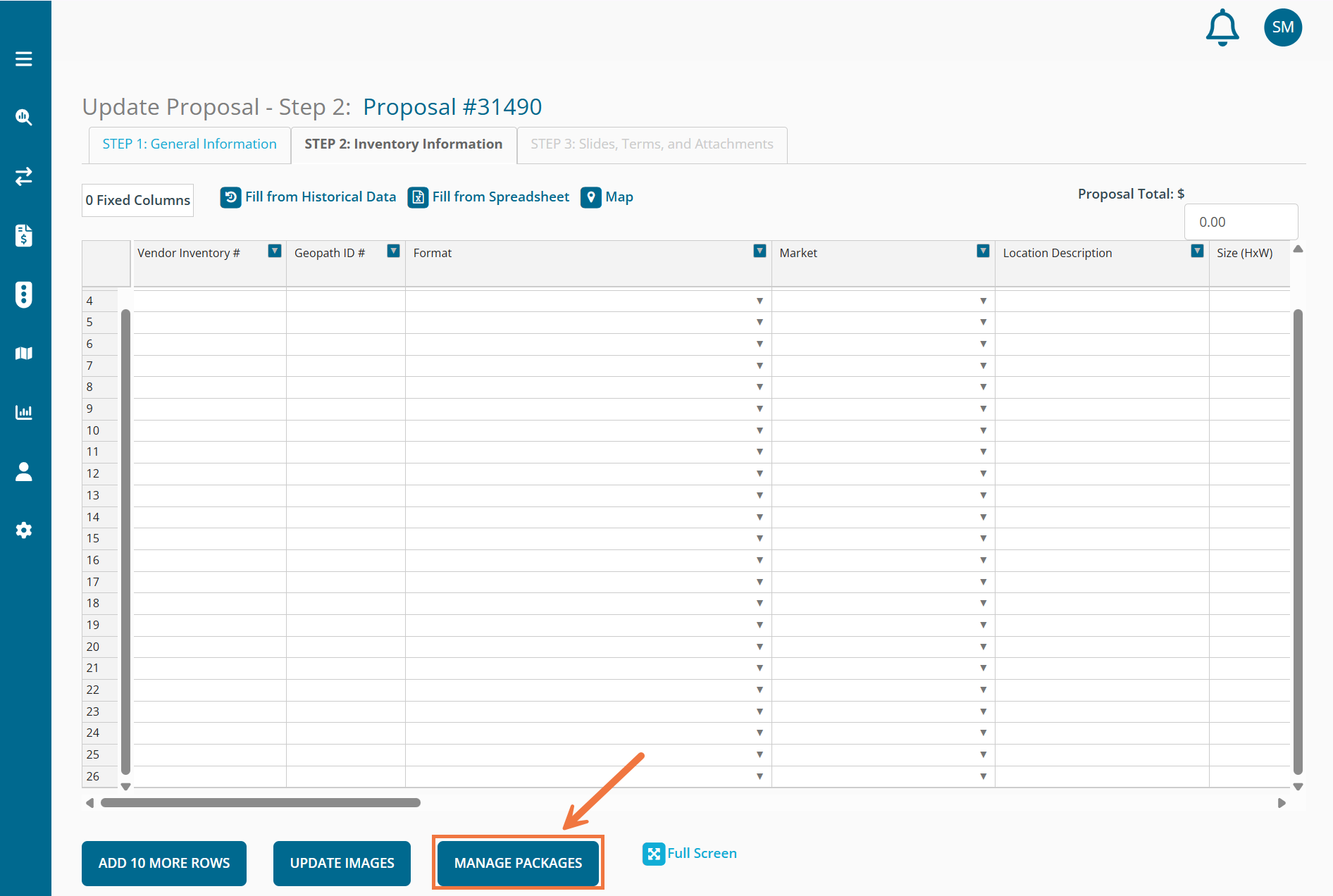Screen dimensions: 1333x896
Task: Open the settings gear in sidebar
Action: tap(24, 530)
